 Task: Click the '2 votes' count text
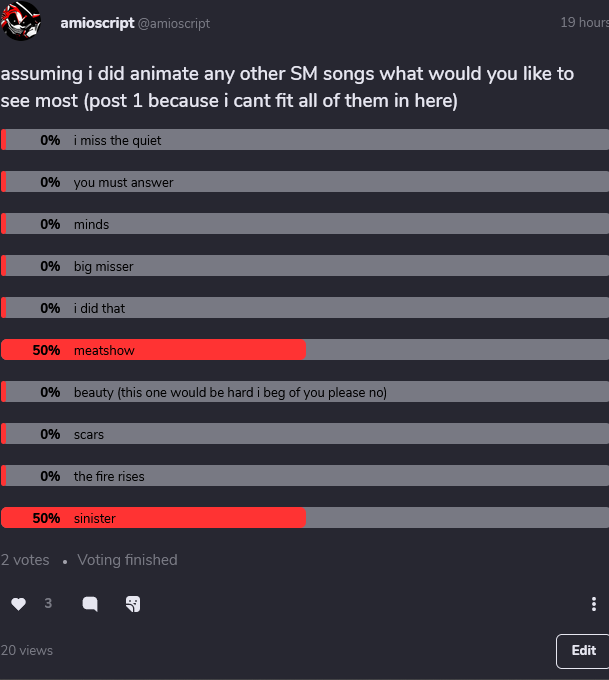(26, 560)
